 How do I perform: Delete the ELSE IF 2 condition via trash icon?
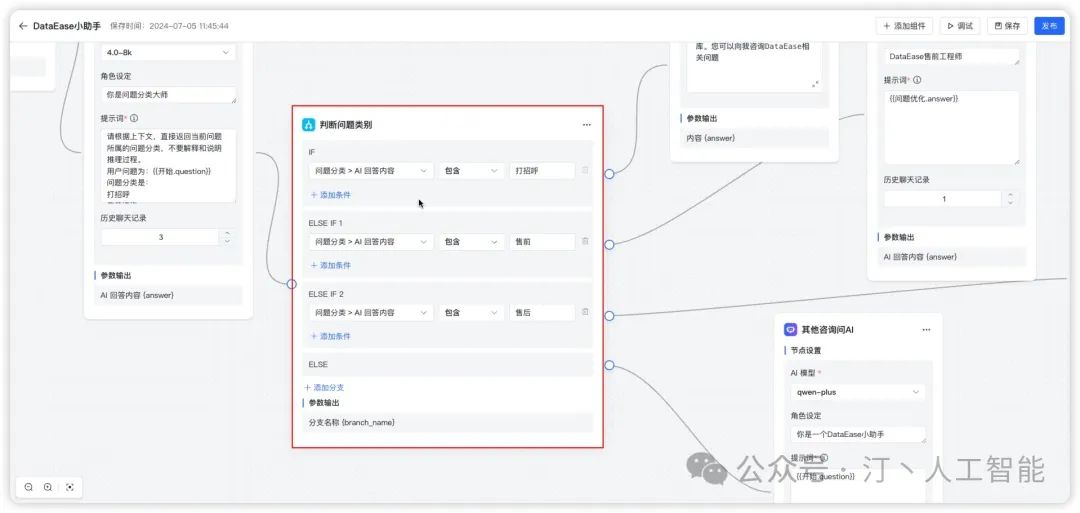[x=585, y=312]
